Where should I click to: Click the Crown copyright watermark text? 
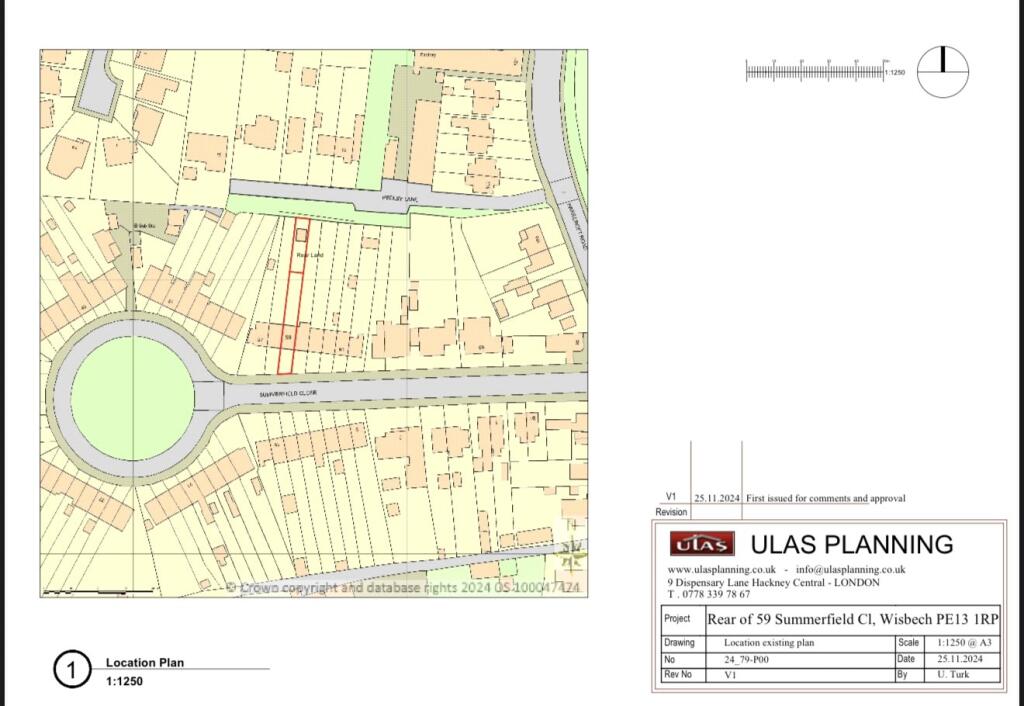coord(403,588)
